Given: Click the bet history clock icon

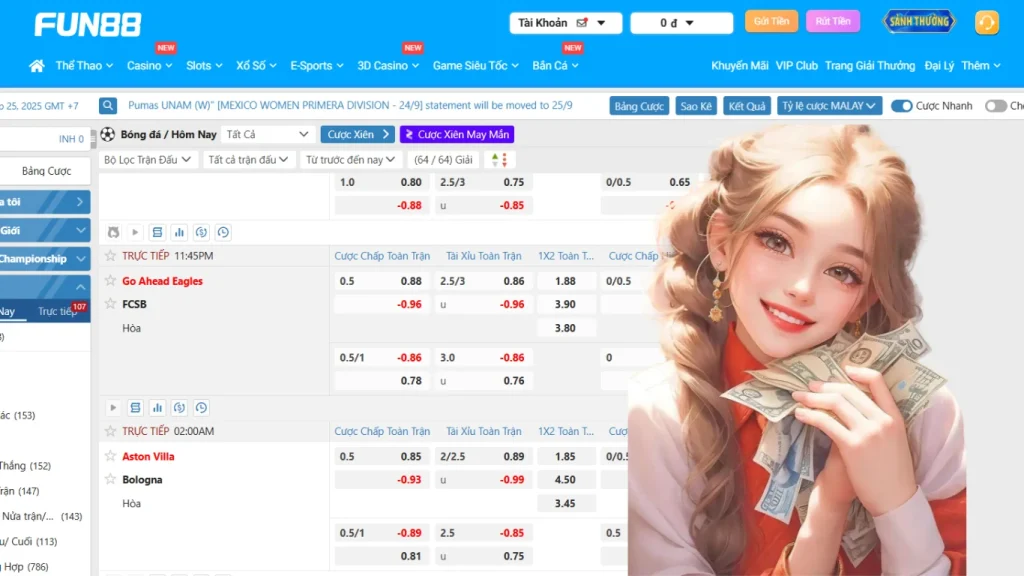Looking at the screenshot, I should click(x=224, y=233).
